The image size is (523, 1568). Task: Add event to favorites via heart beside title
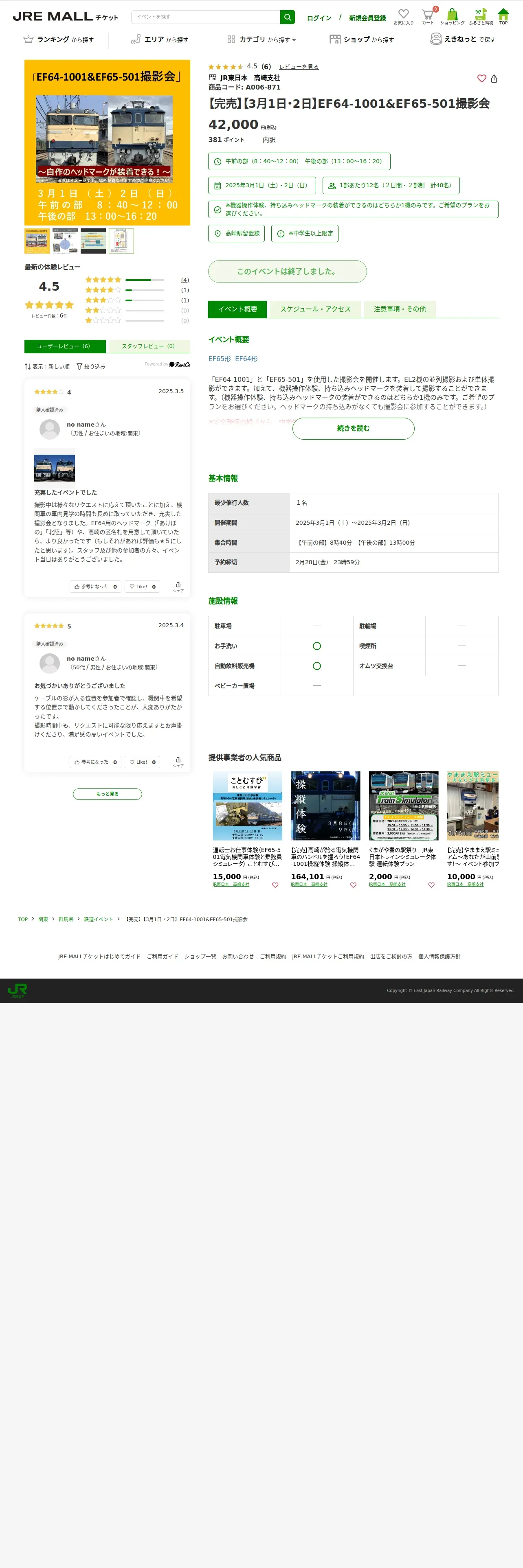click(x=481, y=79)
